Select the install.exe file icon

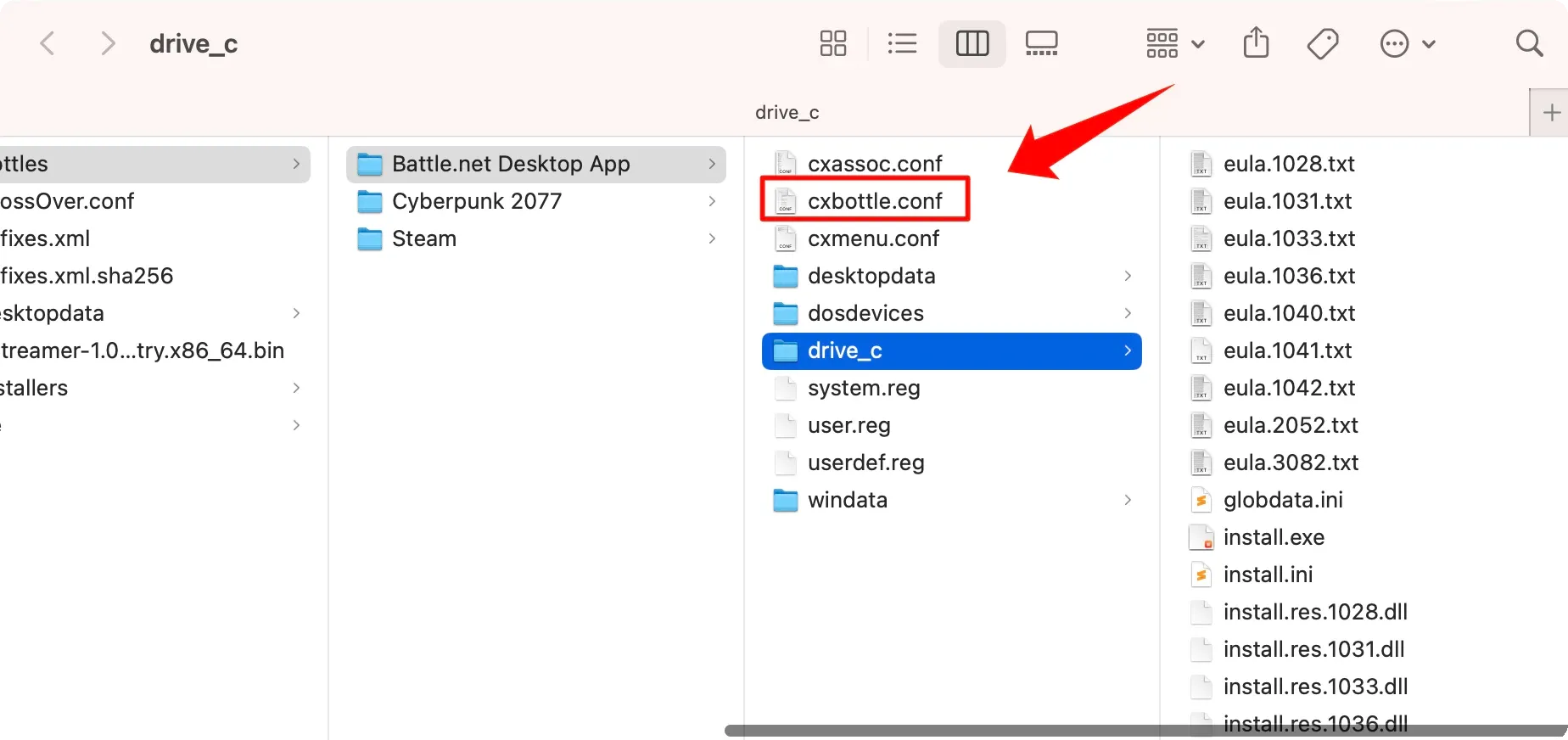tap(1201, 537)
